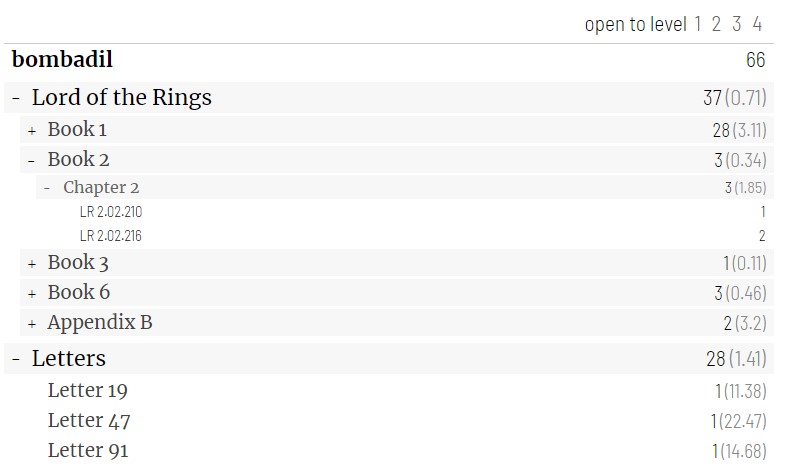Collapse Chapter 2 entry
Viewport: 792px width, 469px height.
click(47, 188)
